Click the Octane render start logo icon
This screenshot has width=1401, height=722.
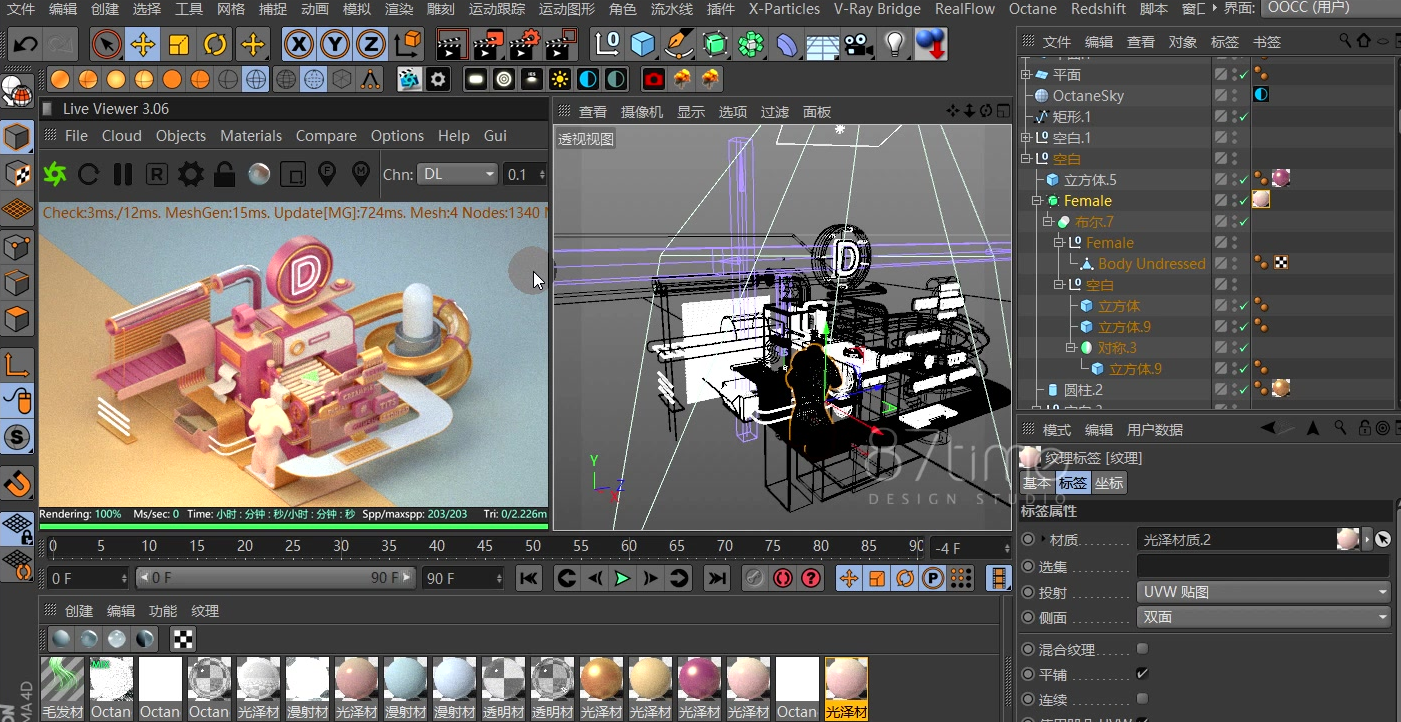coord(54,175)
